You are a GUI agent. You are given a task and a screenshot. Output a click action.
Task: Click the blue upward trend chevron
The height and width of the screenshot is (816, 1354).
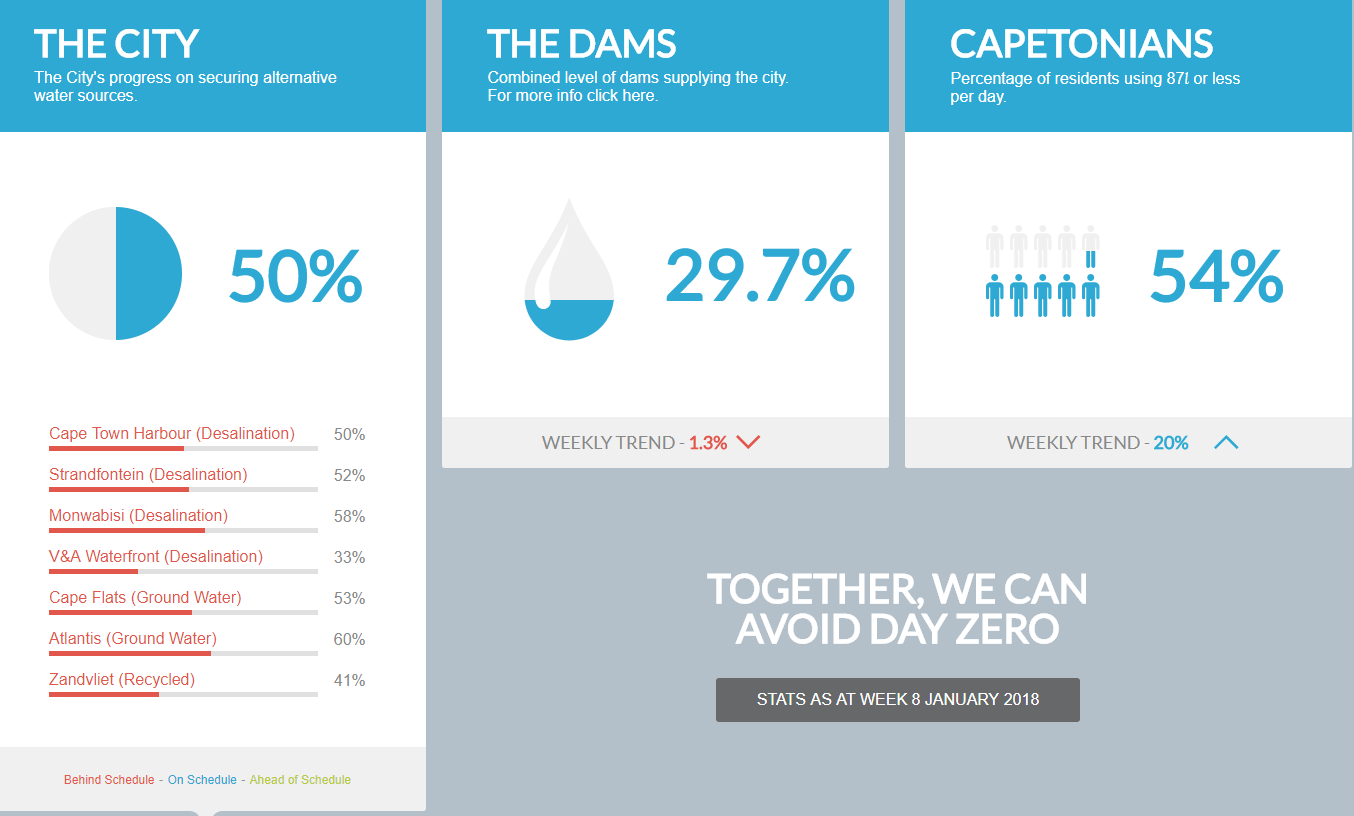point(1226,442)
